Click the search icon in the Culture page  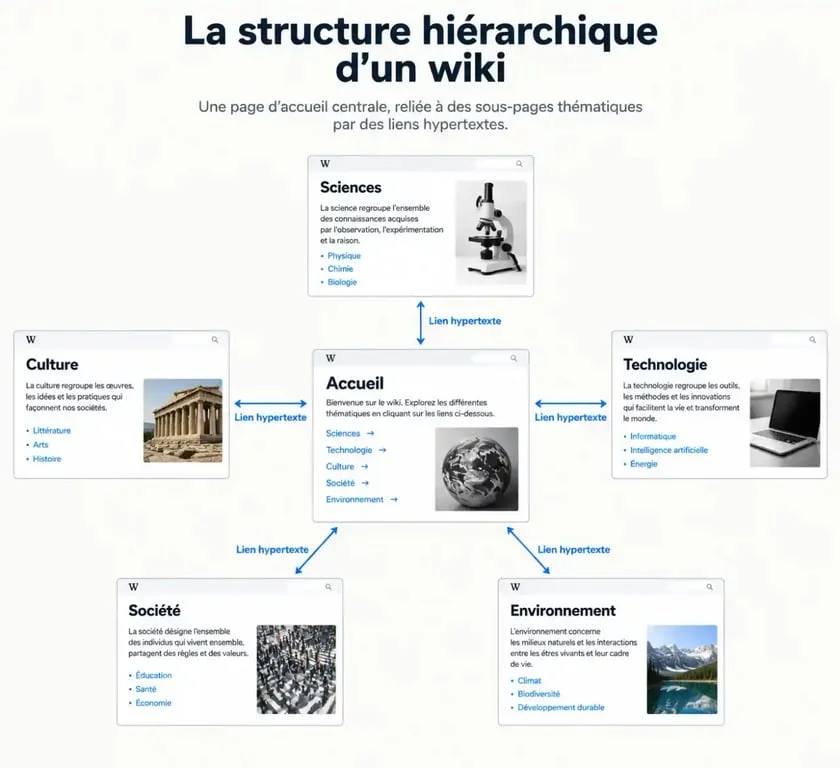215,340
